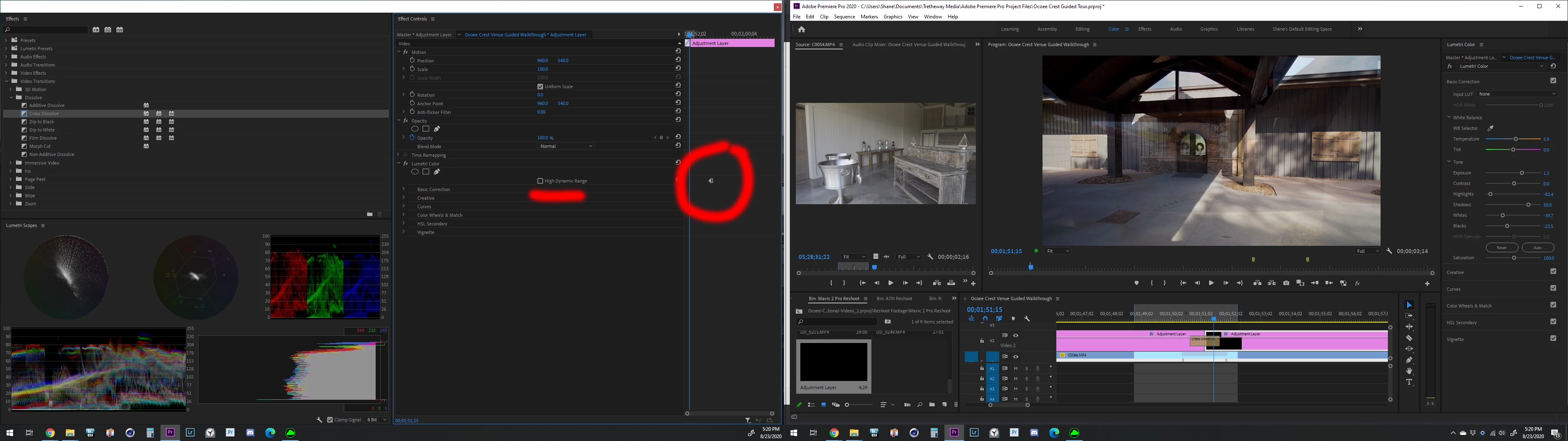Select the Pen tool in the tools panel
Screen dimensions: 1568x441
[1408, 360]
